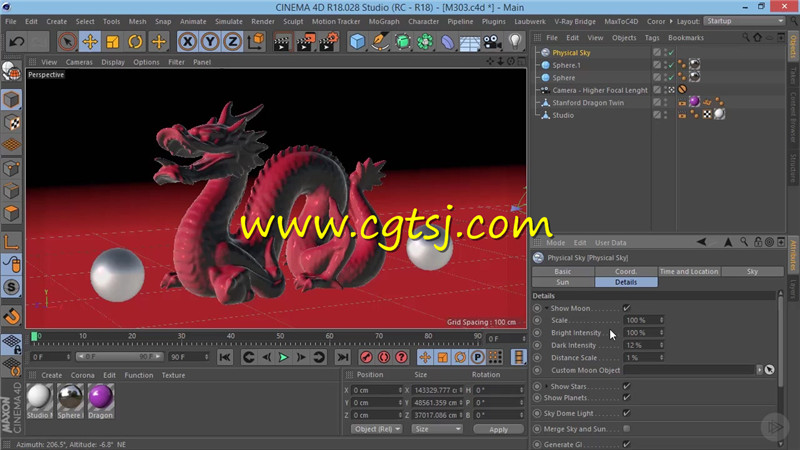Activate the Move tool
The height and width of the screenshot is (450, 800).
click(x=90, y=41)
